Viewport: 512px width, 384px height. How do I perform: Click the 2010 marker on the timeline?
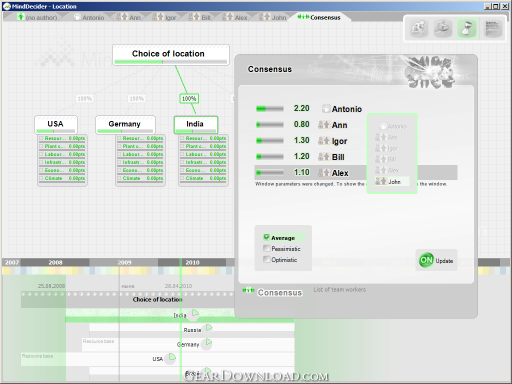click(x=192, y=262)
